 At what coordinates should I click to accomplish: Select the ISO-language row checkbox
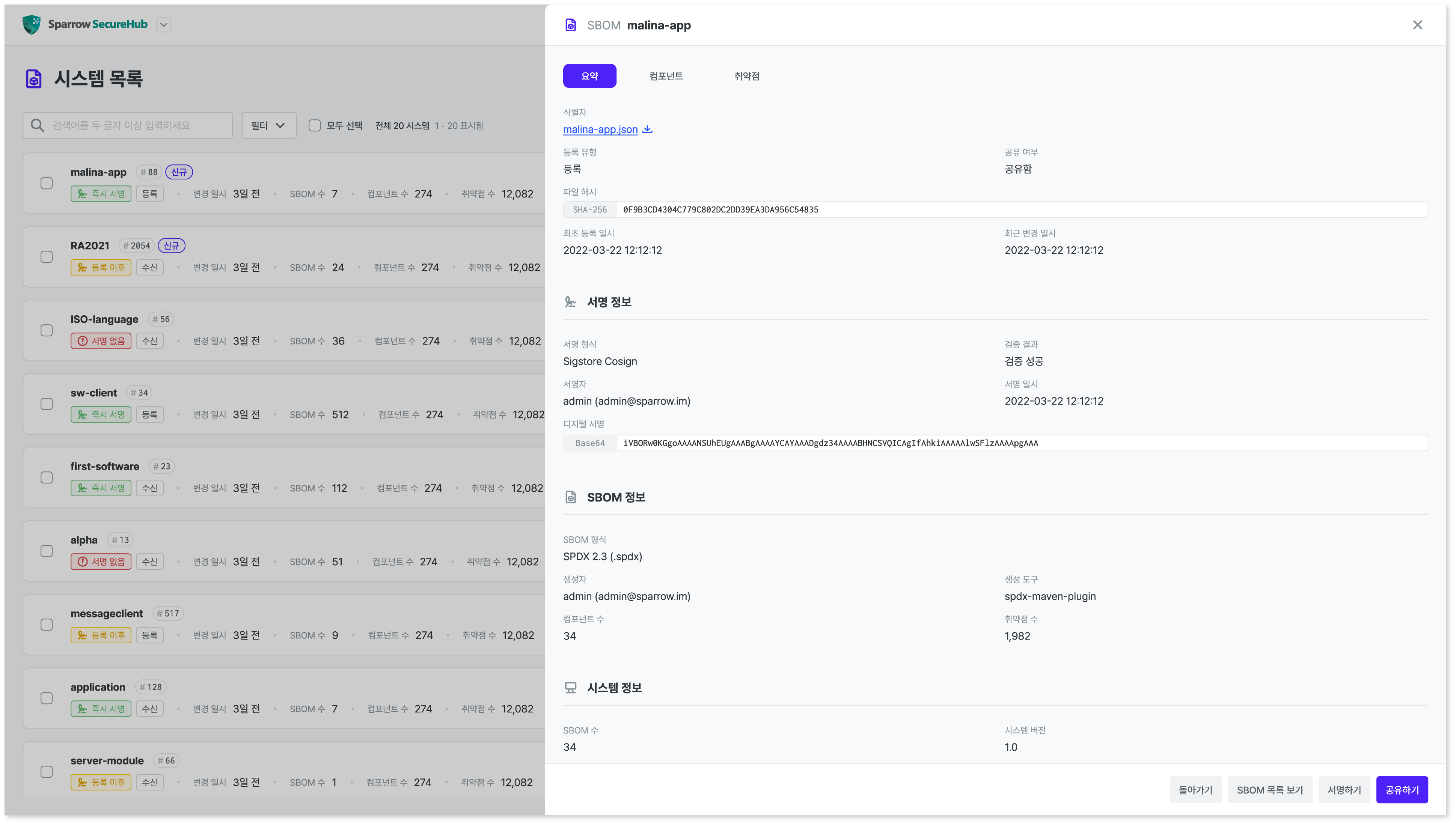[47, 330]
